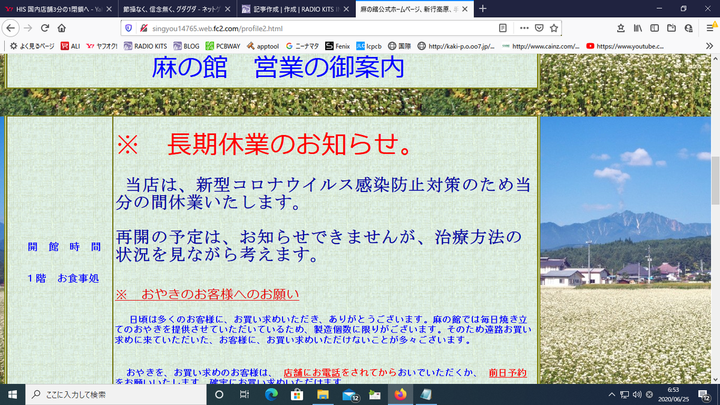Viewport: 720px width, 405px height.
Task: Open page actions three-dot menu
Action: 524,28
